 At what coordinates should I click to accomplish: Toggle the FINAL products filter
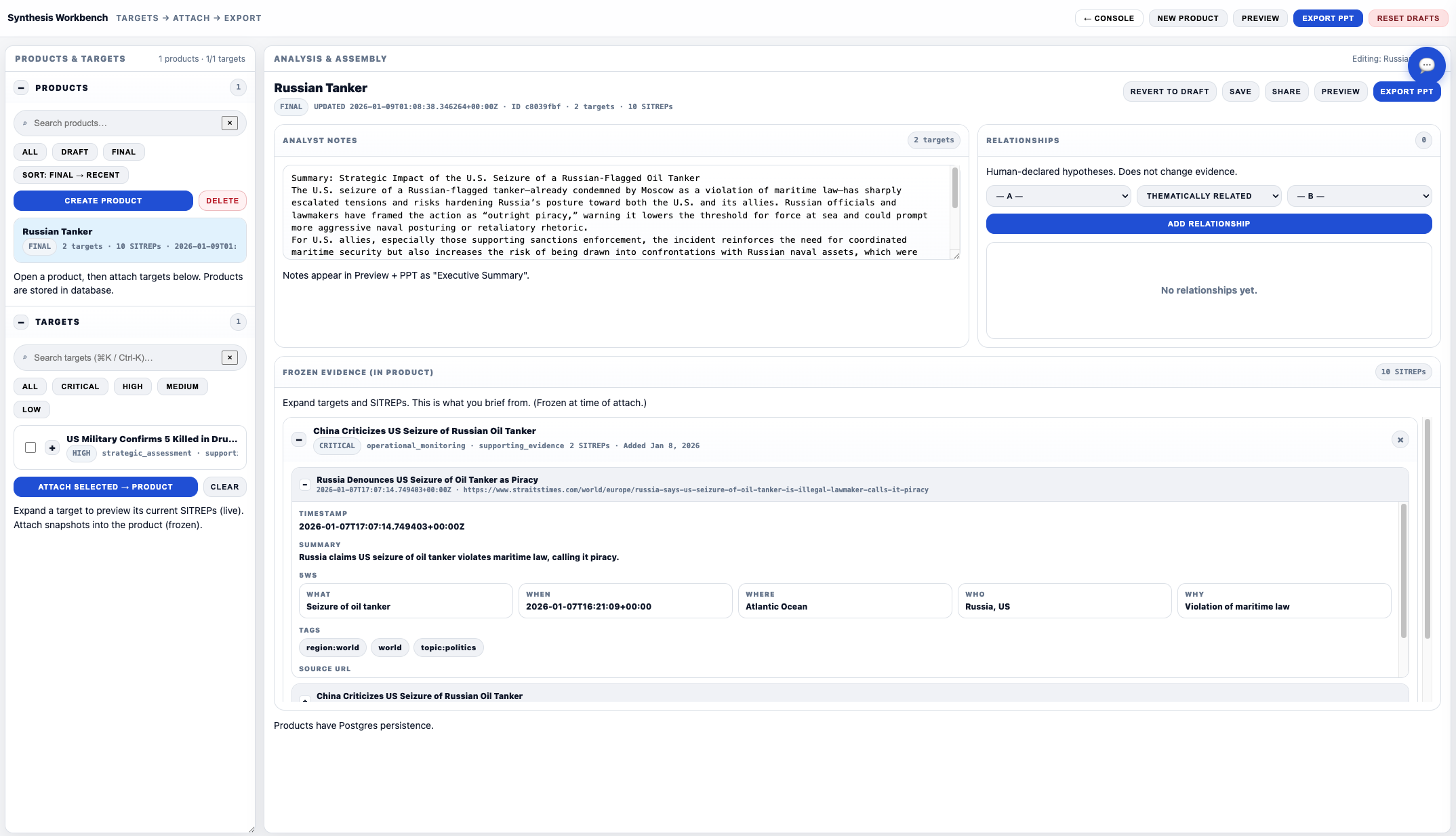123,151
